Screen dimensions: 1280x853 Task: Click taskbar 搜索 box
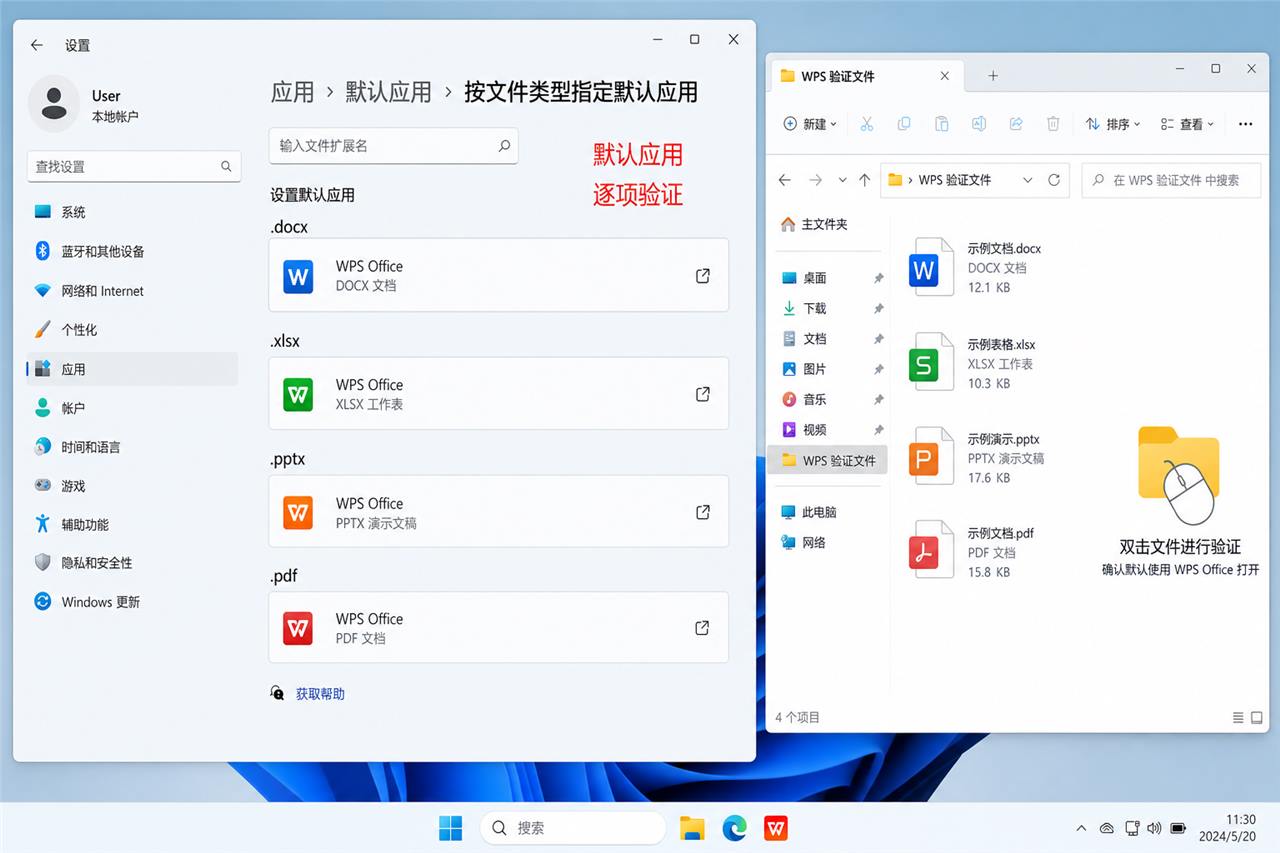click(x=573, y=828)
